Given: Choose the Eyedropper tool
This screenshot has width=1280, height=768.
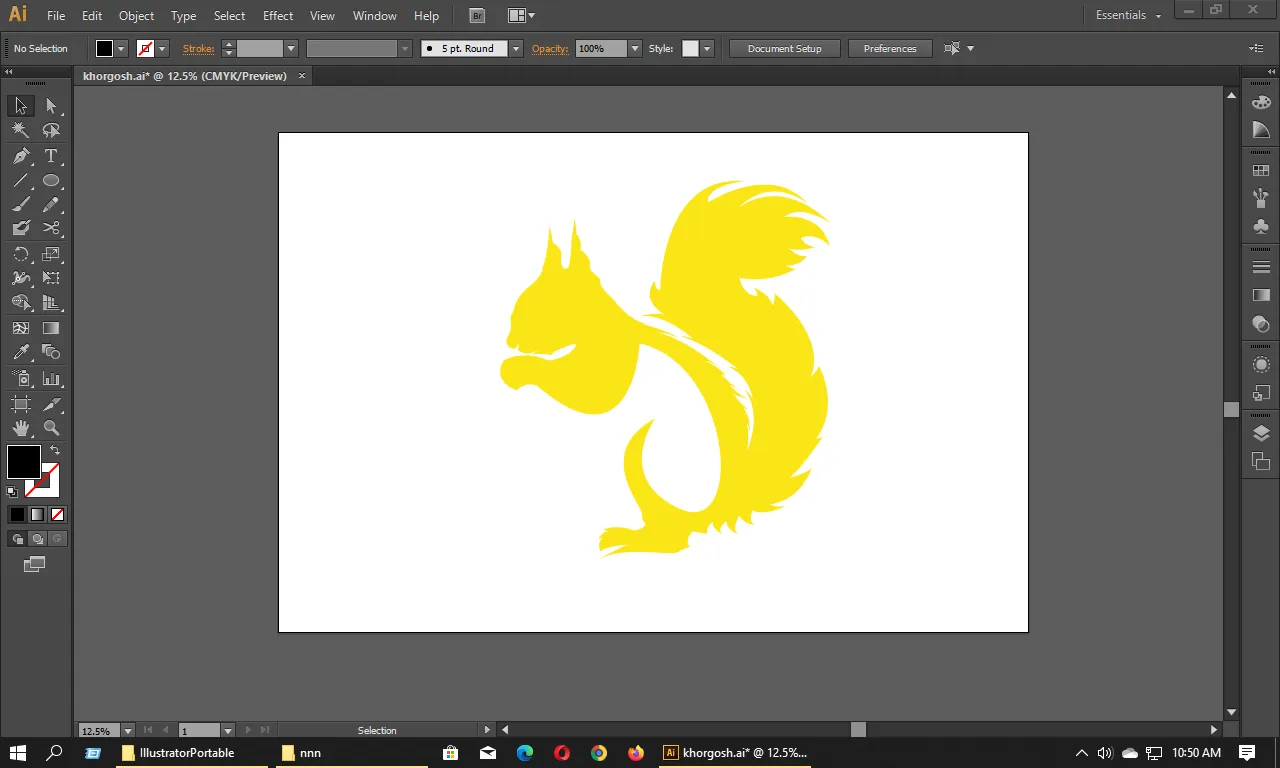Looking at the screenshot, I should [x=20, y=352].
